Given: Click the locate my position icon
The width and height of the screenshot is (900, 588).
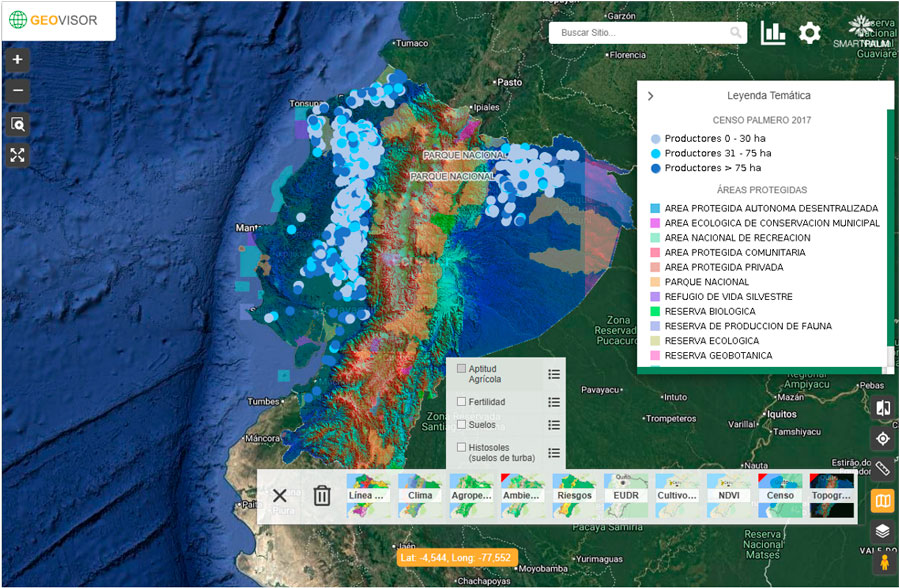Looking at the screenshot, I should tap(882, 438).
